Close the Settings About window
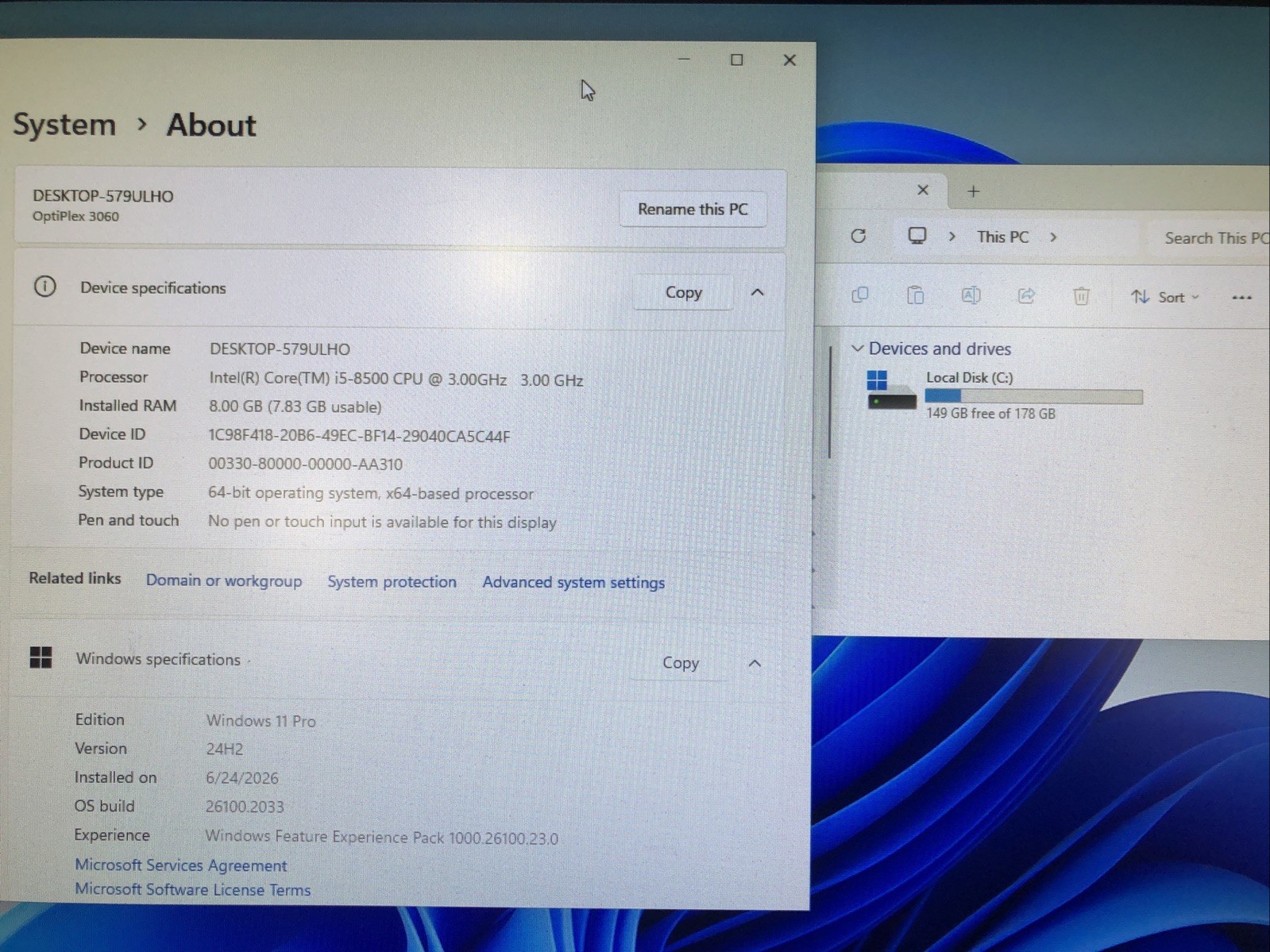Image resolution: width=1270 pixels, height=952 pixels. pyautogui.click(x=789, y=60)
